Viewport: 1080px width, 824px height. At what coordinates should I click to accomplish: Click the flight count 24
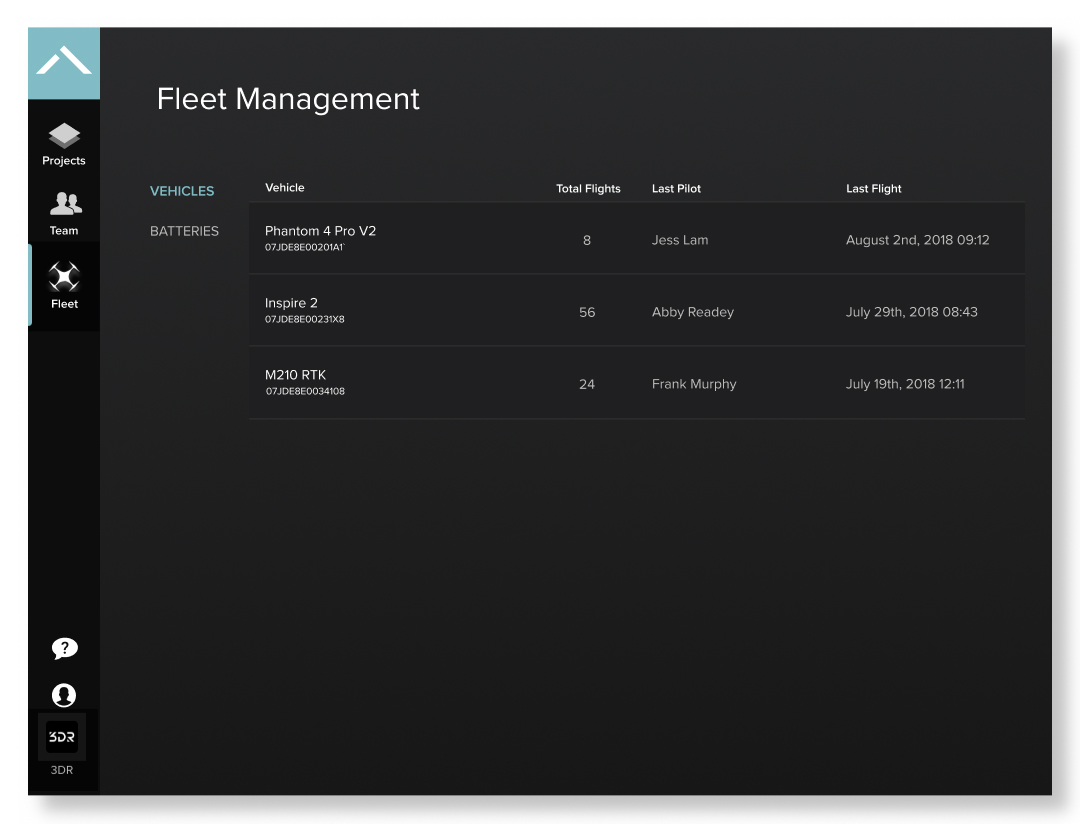click(x=587, y=384)
